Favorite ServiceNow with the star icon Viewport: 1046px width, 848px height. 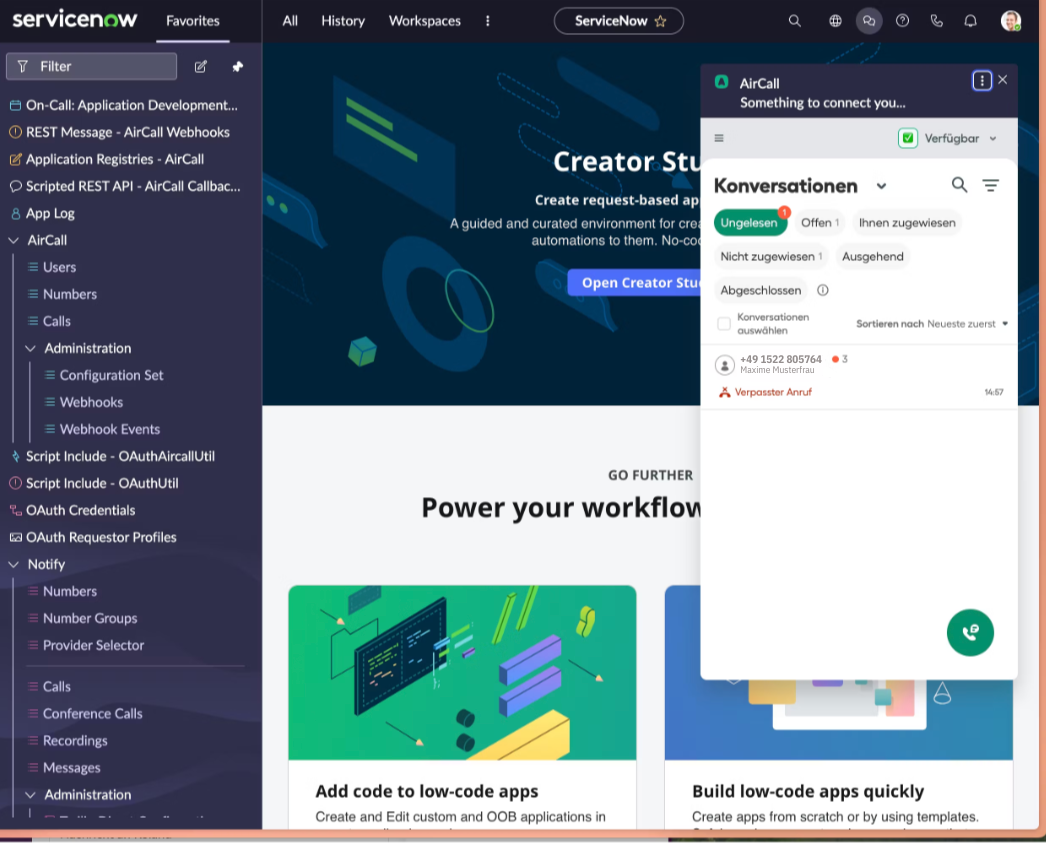pyautogui.click(x=660, y=21)
